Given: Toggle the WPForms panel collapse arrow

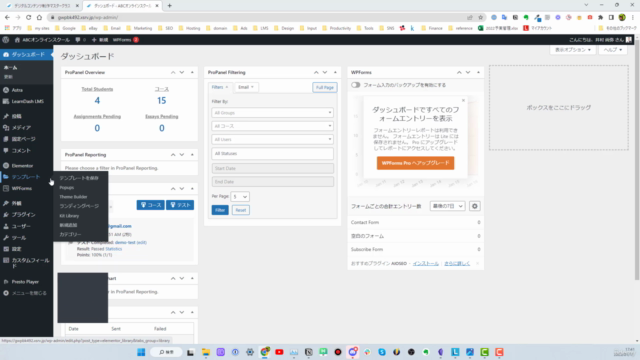Looking at the screenshot, I should (478, 72).
